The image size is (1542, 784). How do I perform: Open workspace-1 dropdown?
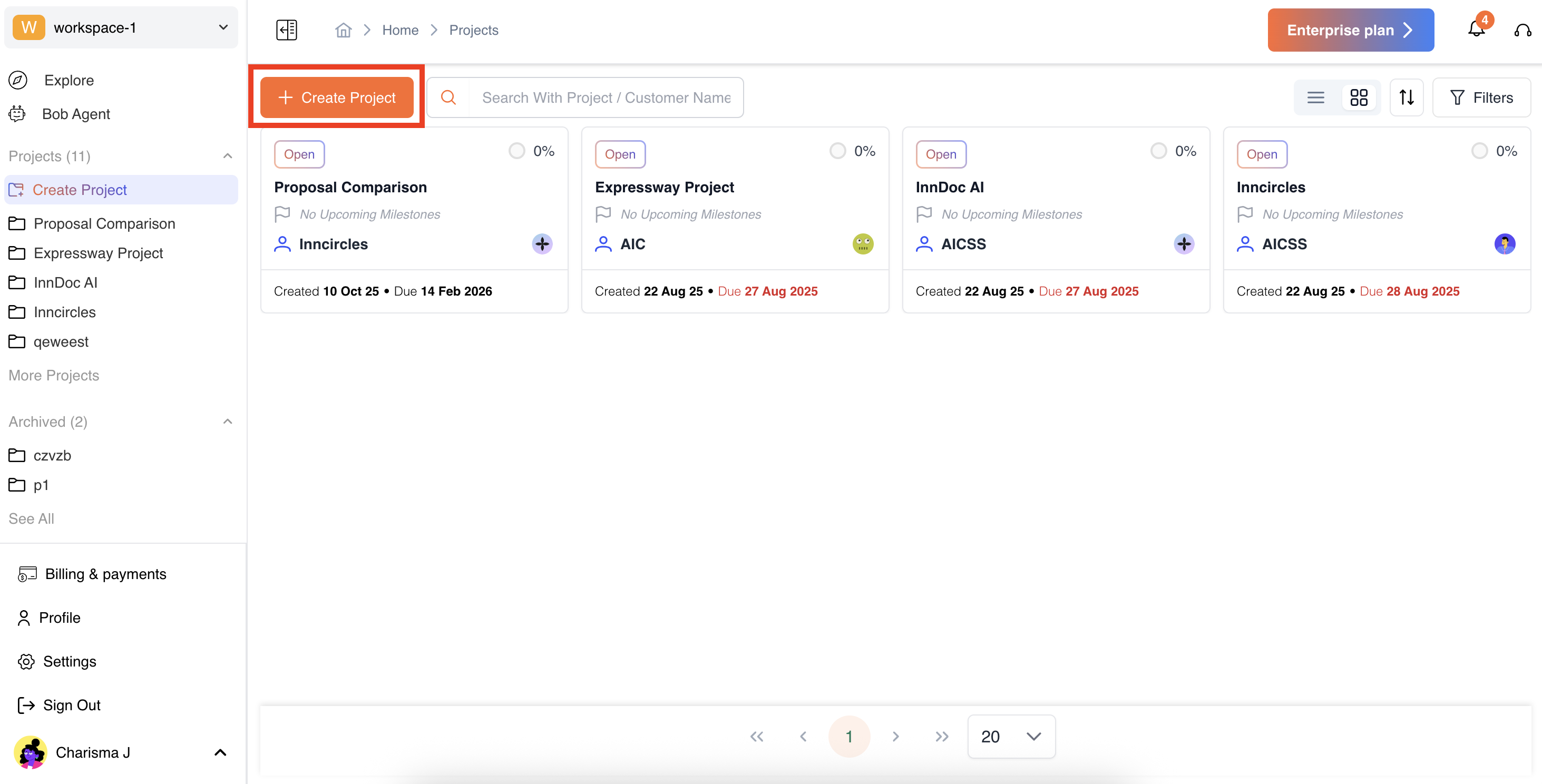click(121, 27)
